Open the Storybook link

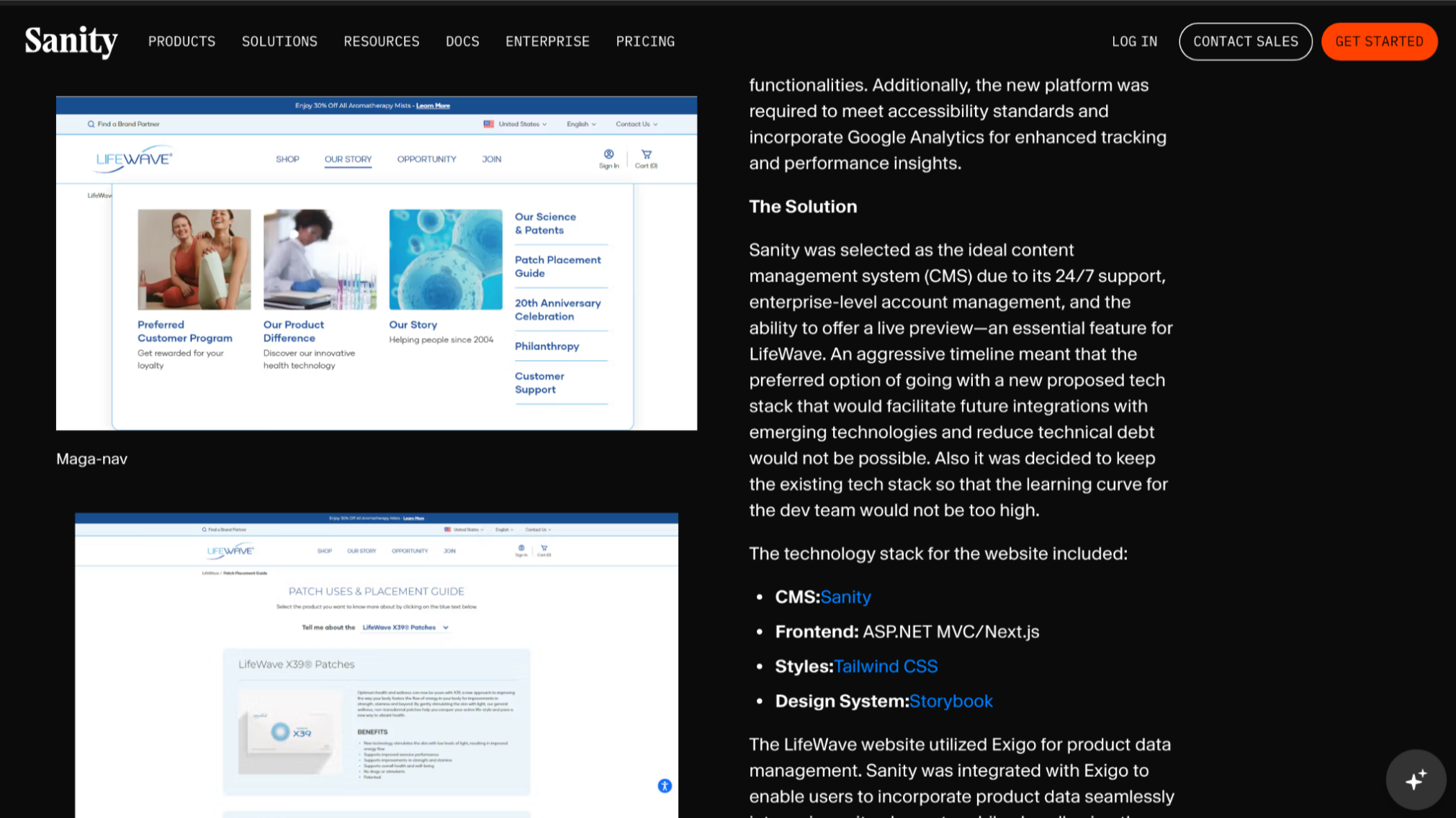(951, 701)
